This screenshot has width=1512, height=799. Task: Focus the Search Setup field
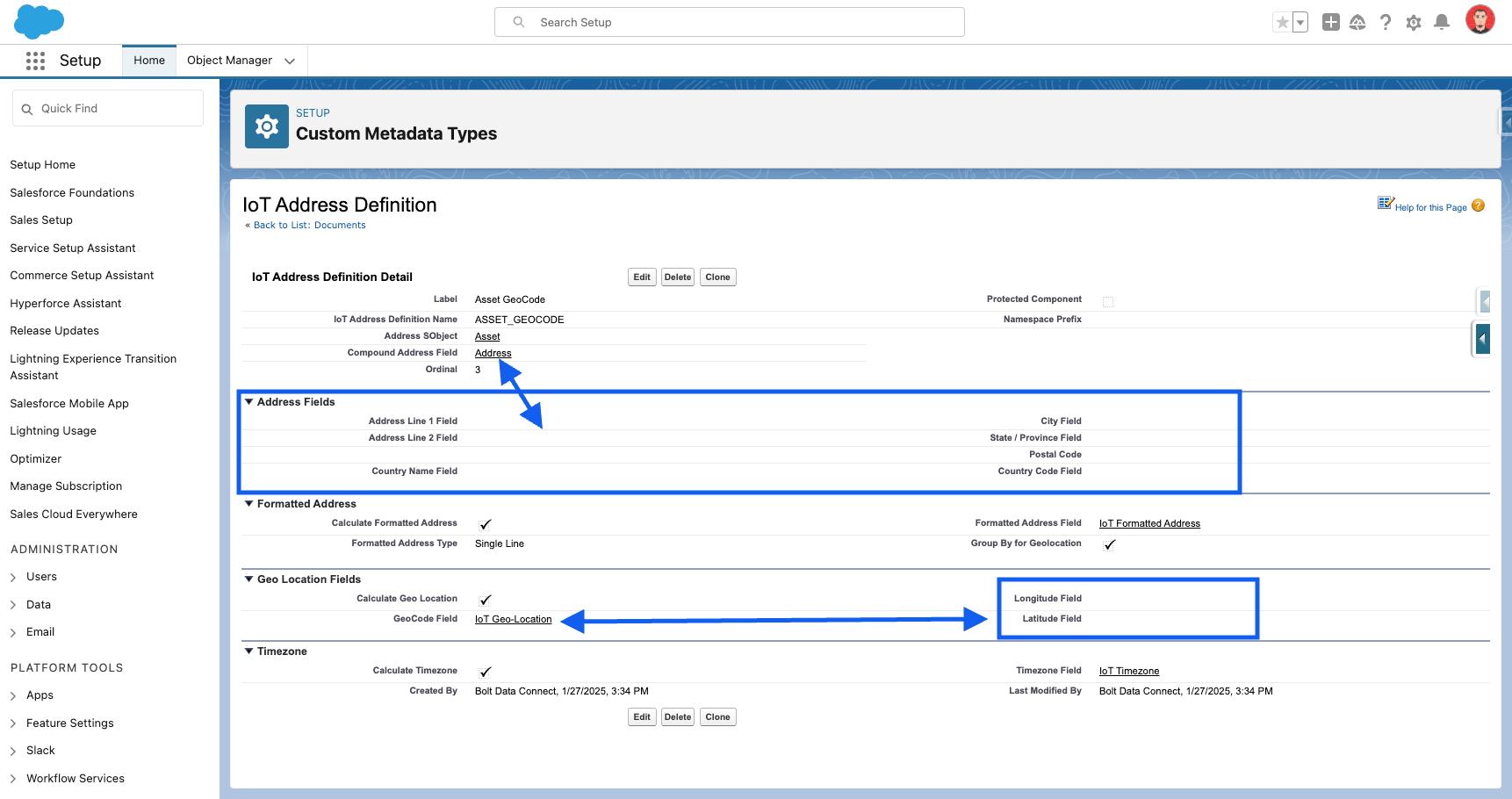[730, 22]
